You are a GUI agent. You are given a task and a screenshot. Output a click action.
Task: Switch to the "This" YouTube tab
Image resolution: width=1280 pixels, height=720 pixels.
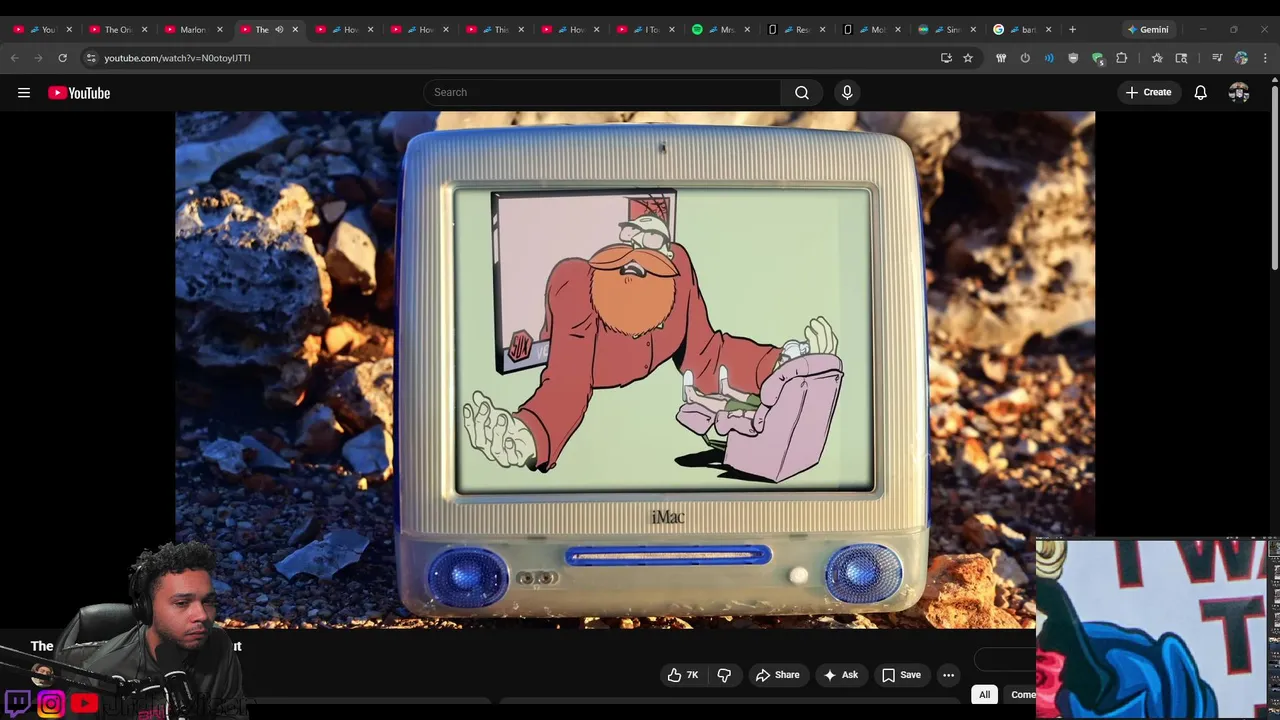(495, 29)
